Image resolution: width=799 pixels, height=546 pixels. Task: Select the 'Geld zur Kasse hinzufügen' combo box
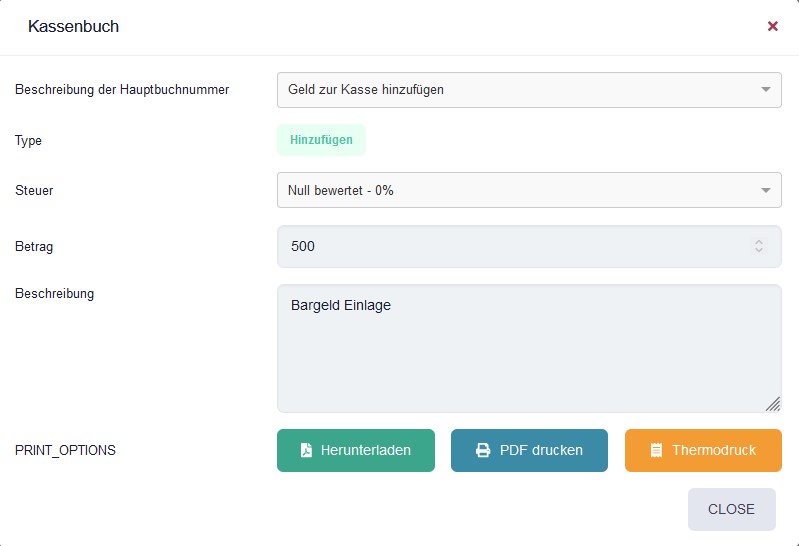pyautogui.click(x=529, y=90)
